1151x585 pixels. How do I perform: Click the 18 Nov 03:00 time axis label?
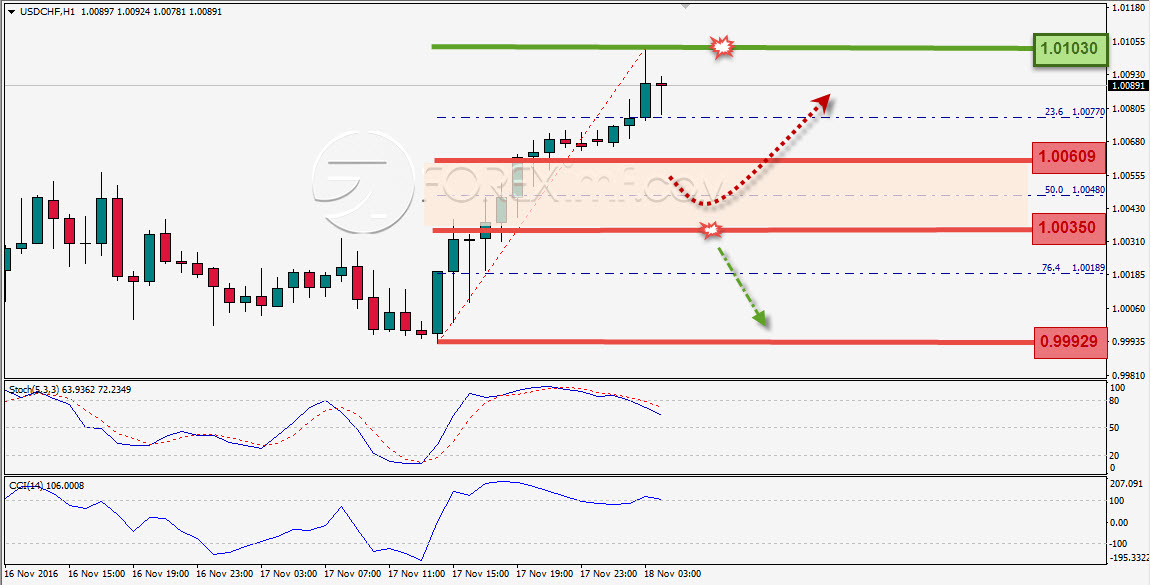pos(672,573)
